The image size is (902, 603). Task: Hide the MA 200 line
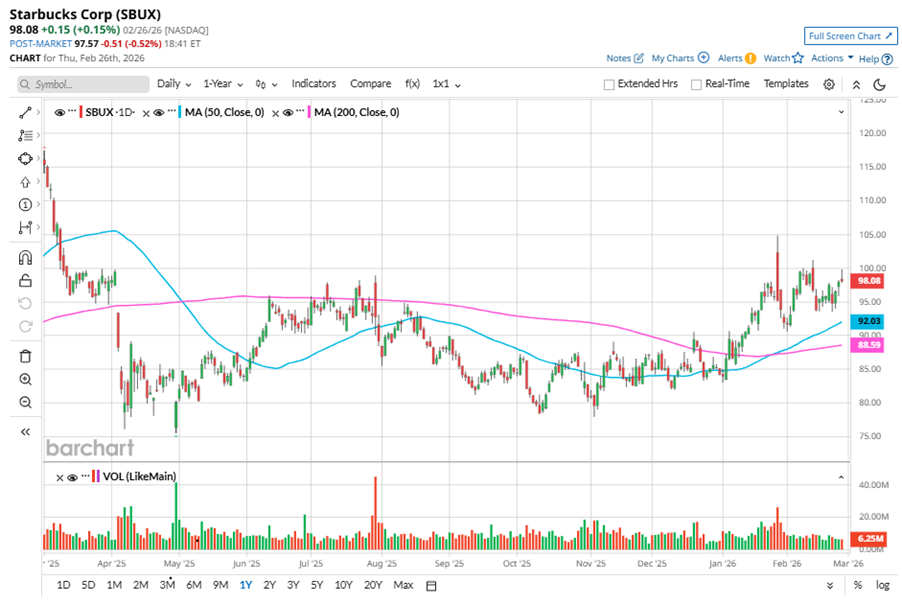pos(288,113)
